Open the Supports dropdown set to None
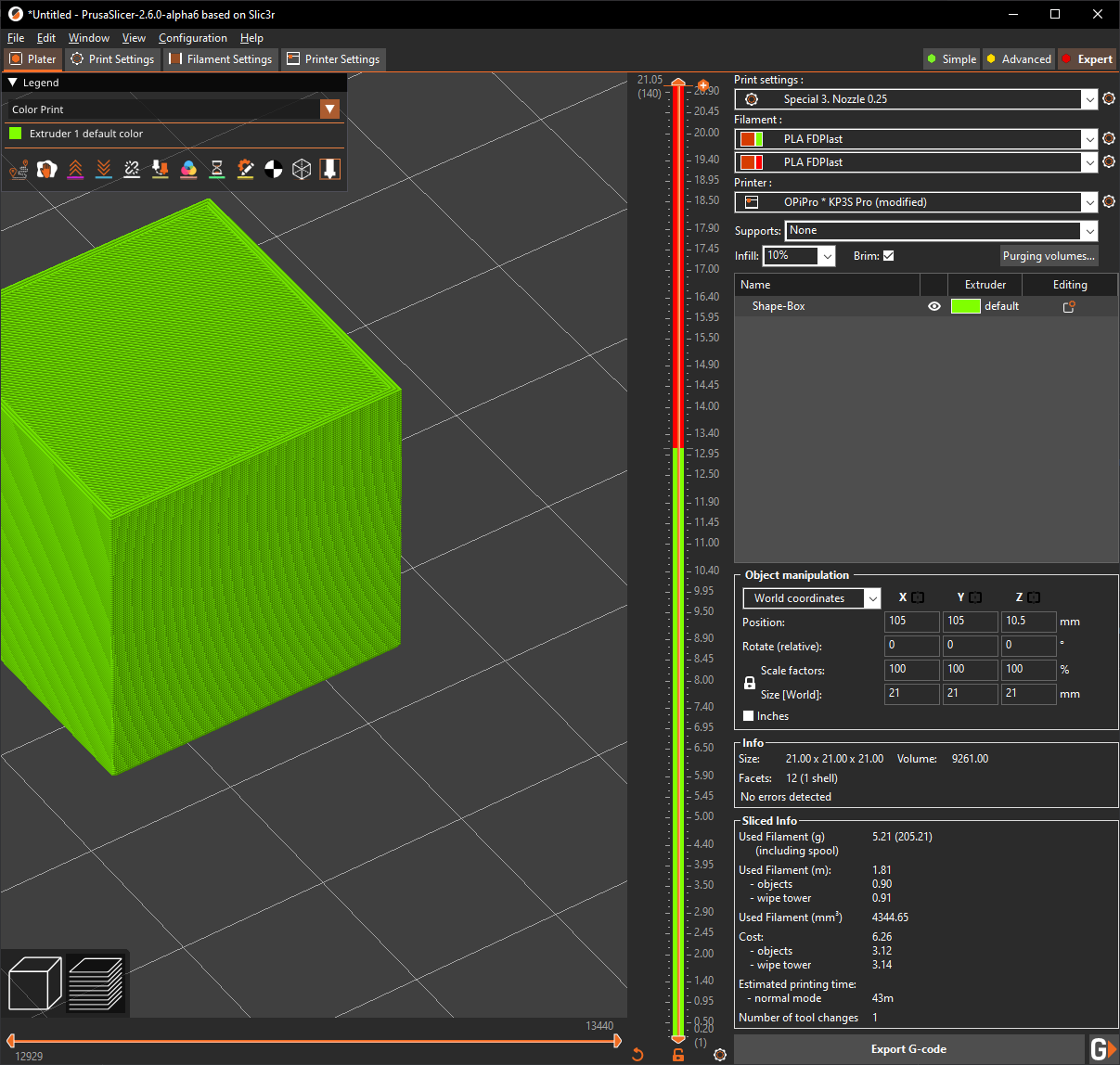This screenshot has width=1120, height=1065. [x=940, y=230]
